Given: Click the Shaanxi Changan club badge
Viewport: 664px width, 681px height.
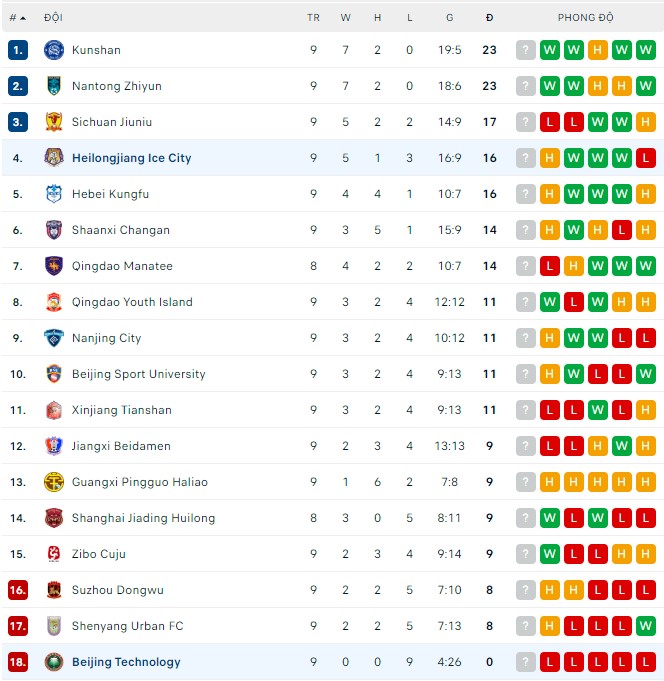Looking at the screenshot, I should coord(54,230).
